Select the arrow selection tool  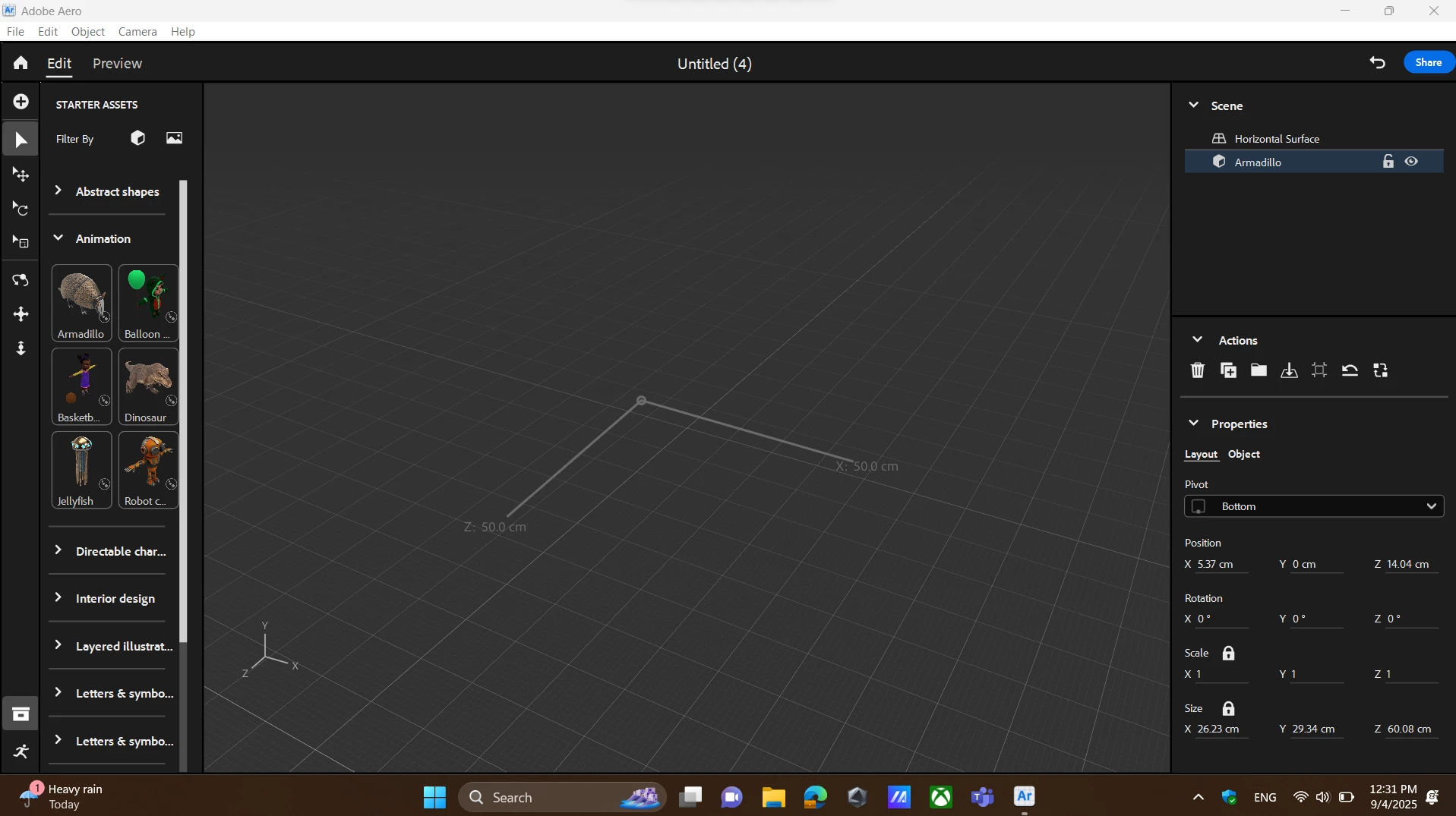point(21,140)
